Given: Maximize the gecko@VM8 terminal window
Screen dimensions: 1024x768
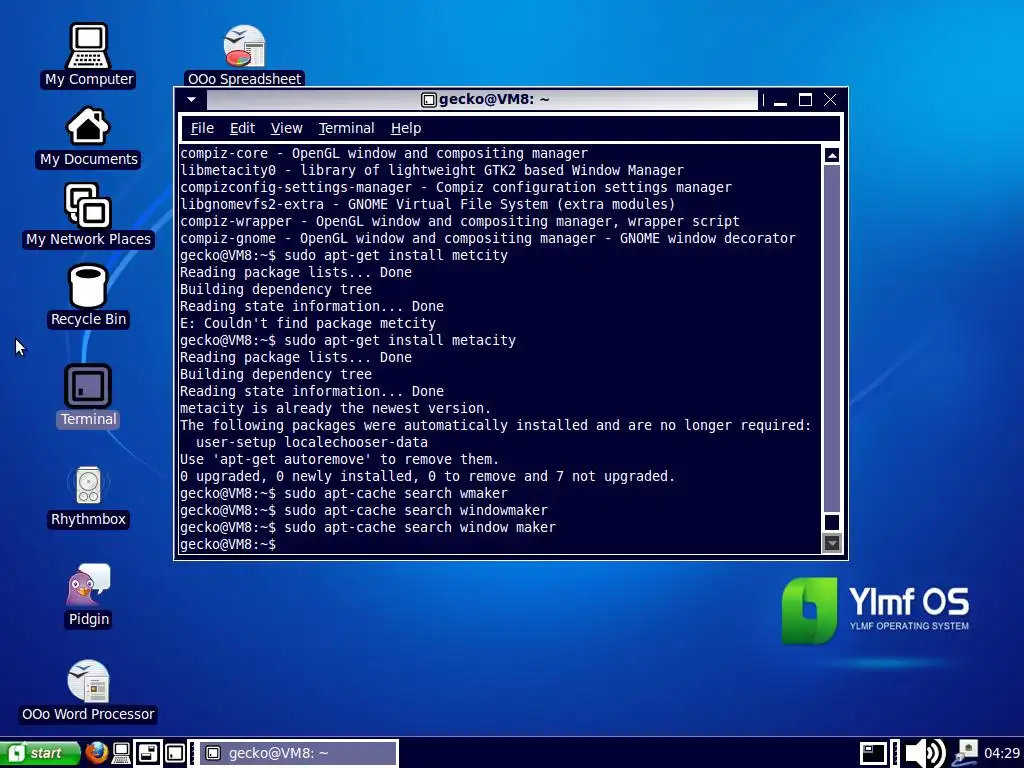Looking at the screenshot, I should (805, 100).
